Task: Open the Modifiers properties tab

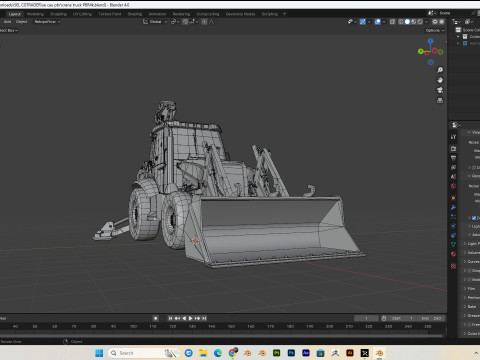Action: pyautogui.click(x=453, y=207)
